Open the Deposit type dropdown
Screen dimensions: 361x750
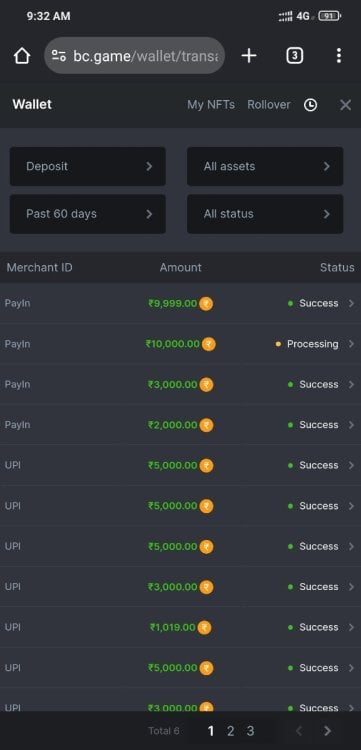tap(88, 166)
